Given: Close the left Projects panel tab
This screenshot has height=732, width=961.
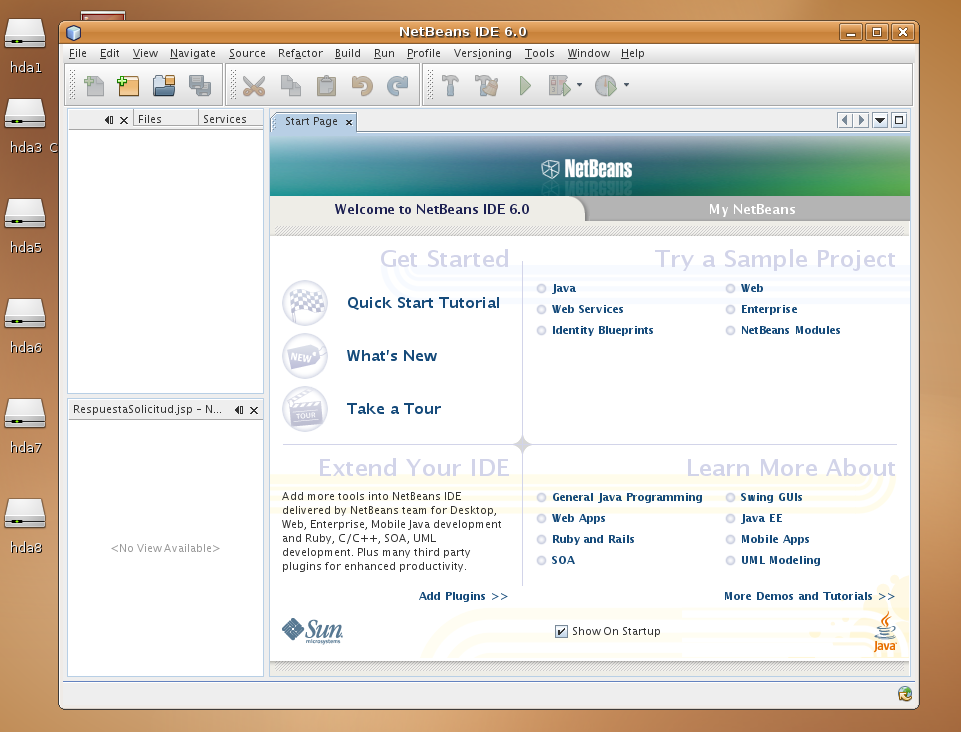Looking at the screenshot, I should coord(124,120).
